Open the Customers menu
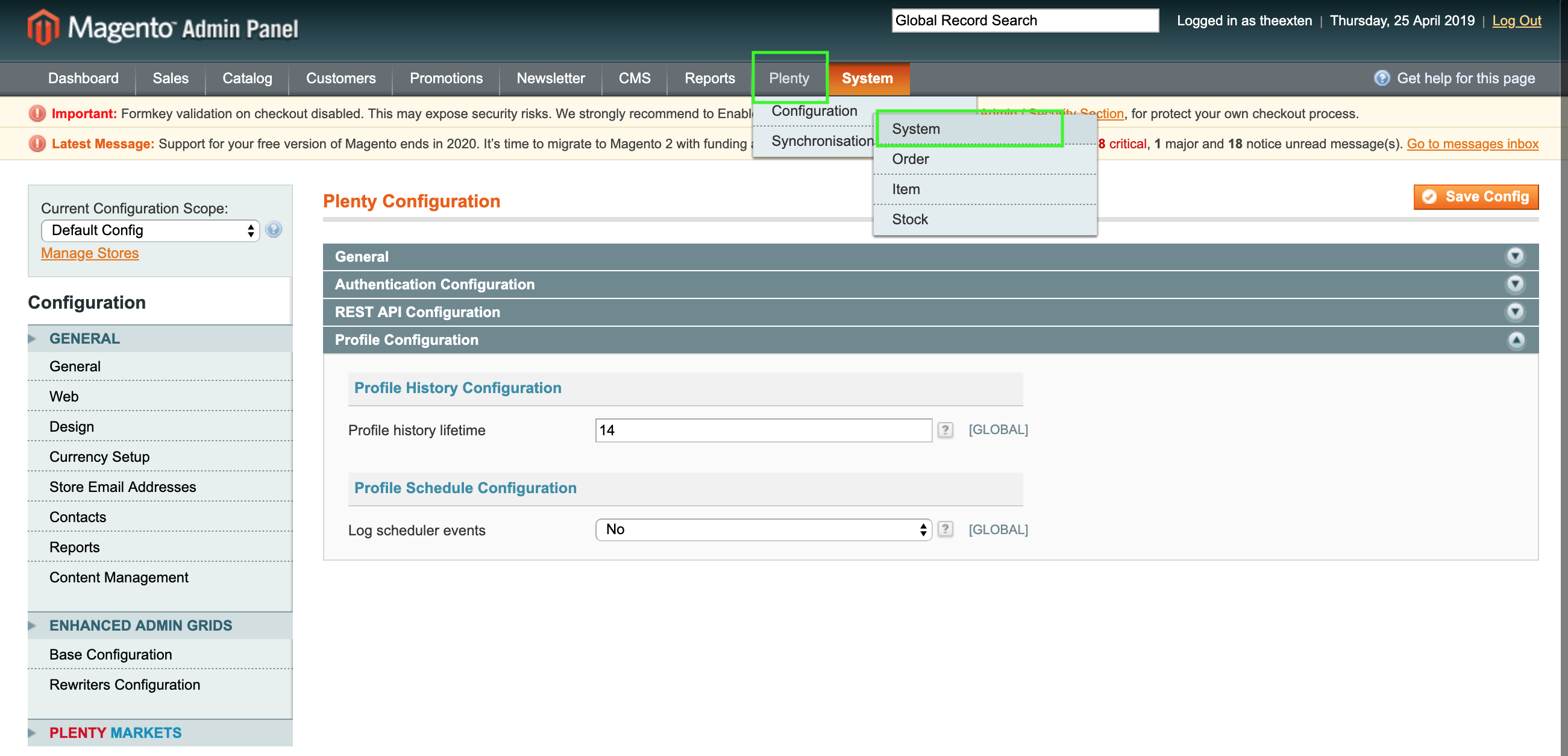 (x=341, y=78)
